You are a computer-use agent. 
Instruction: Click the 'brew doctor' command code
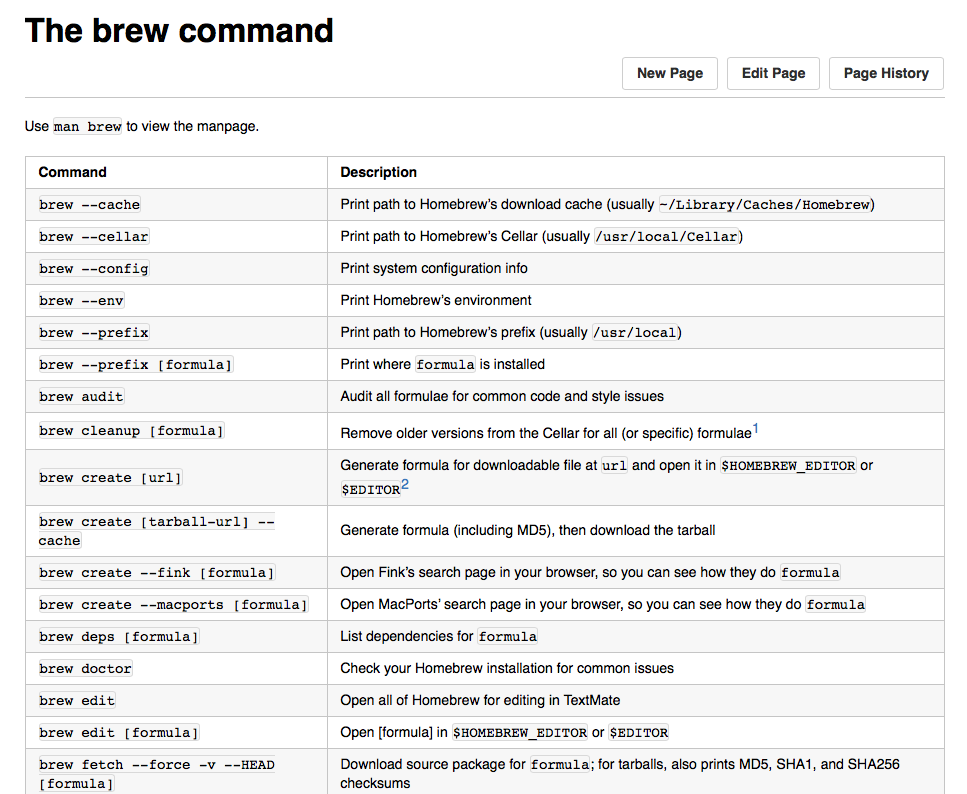(x=86, y=668)
